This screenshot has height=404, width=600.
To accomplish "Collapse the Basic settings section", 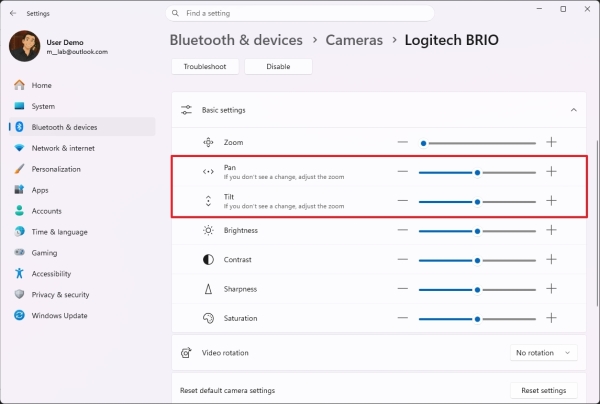I will point(573,110).
